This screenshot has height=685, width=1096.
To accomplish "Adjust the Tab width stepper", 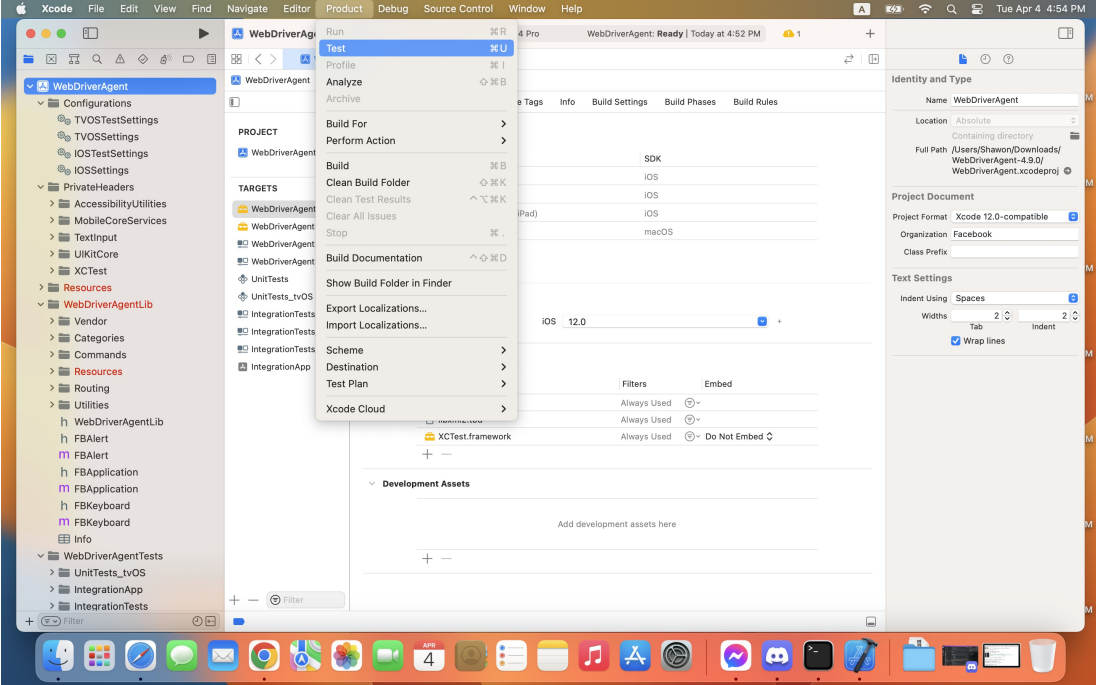I will 1007,316.
